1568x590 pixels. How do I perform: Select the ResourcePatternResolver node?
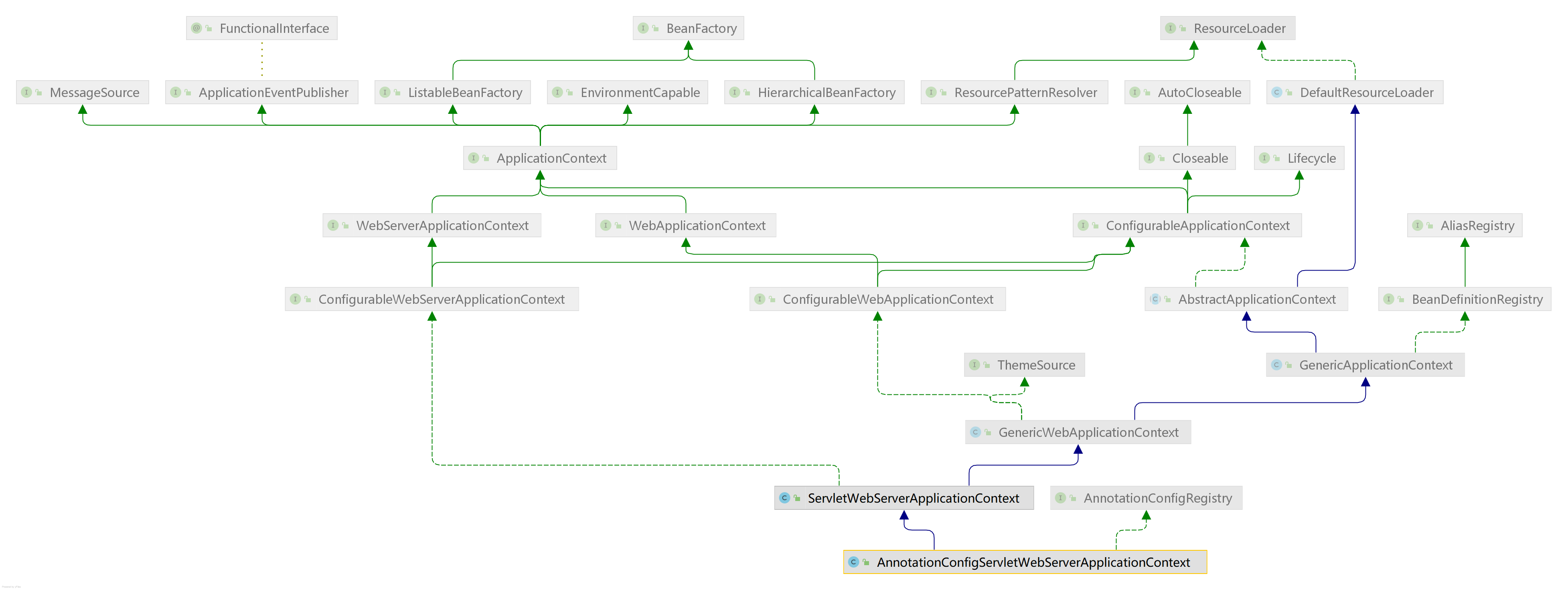[1025, 93]
